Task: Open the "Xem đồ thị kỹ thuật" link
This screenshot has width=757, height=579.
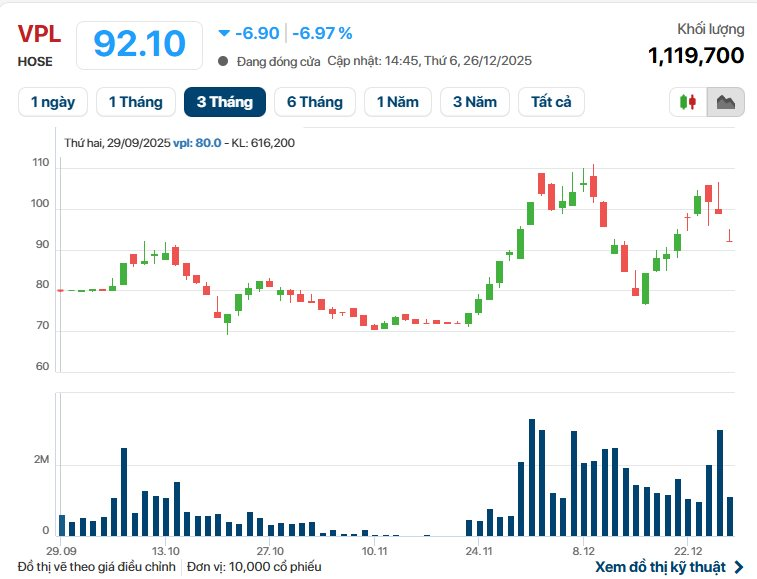Action: pos(662,567)
